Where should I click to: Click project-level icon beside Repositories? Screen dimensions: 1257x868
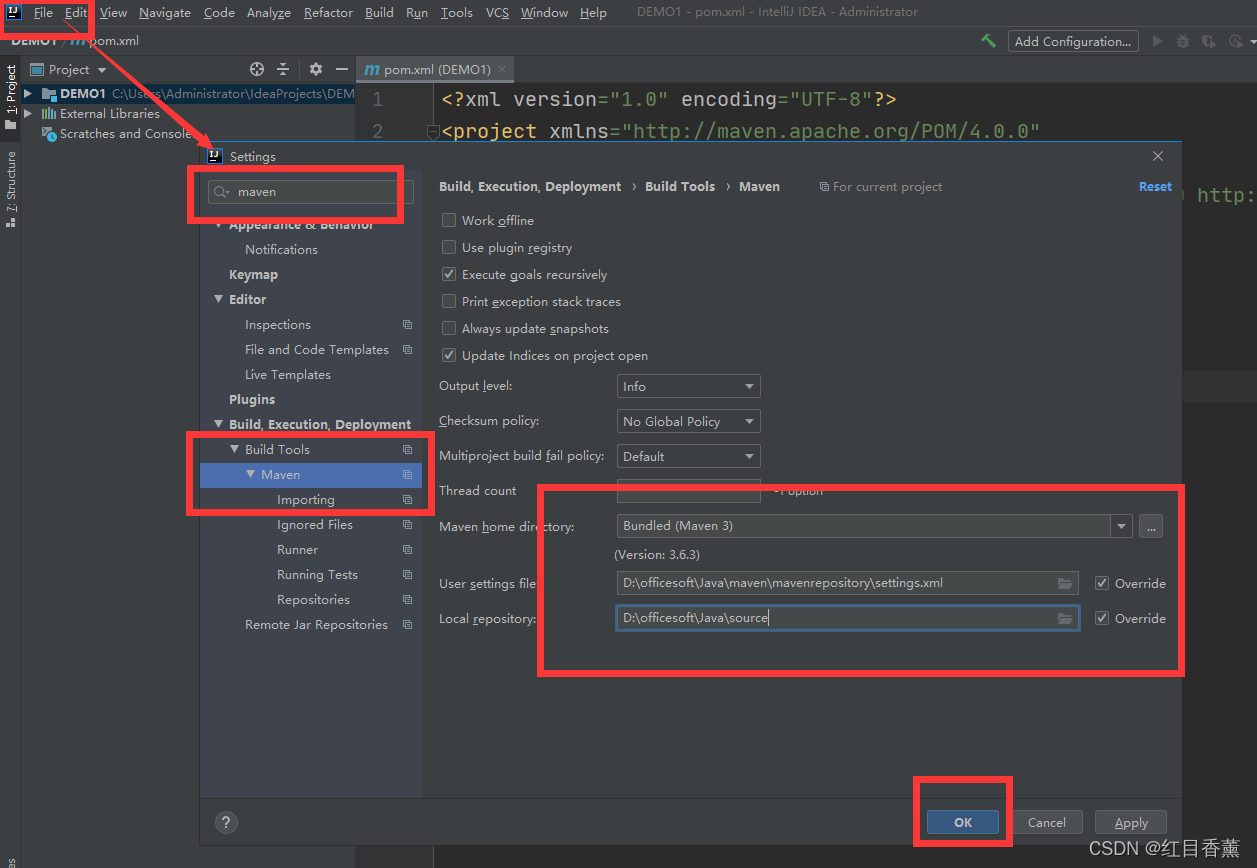coord(407,600)
